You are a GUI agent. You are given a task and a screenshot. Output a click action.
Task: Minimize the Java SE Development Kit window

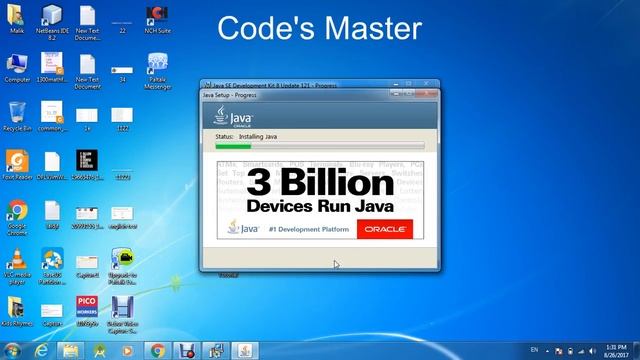pos(396,84)
